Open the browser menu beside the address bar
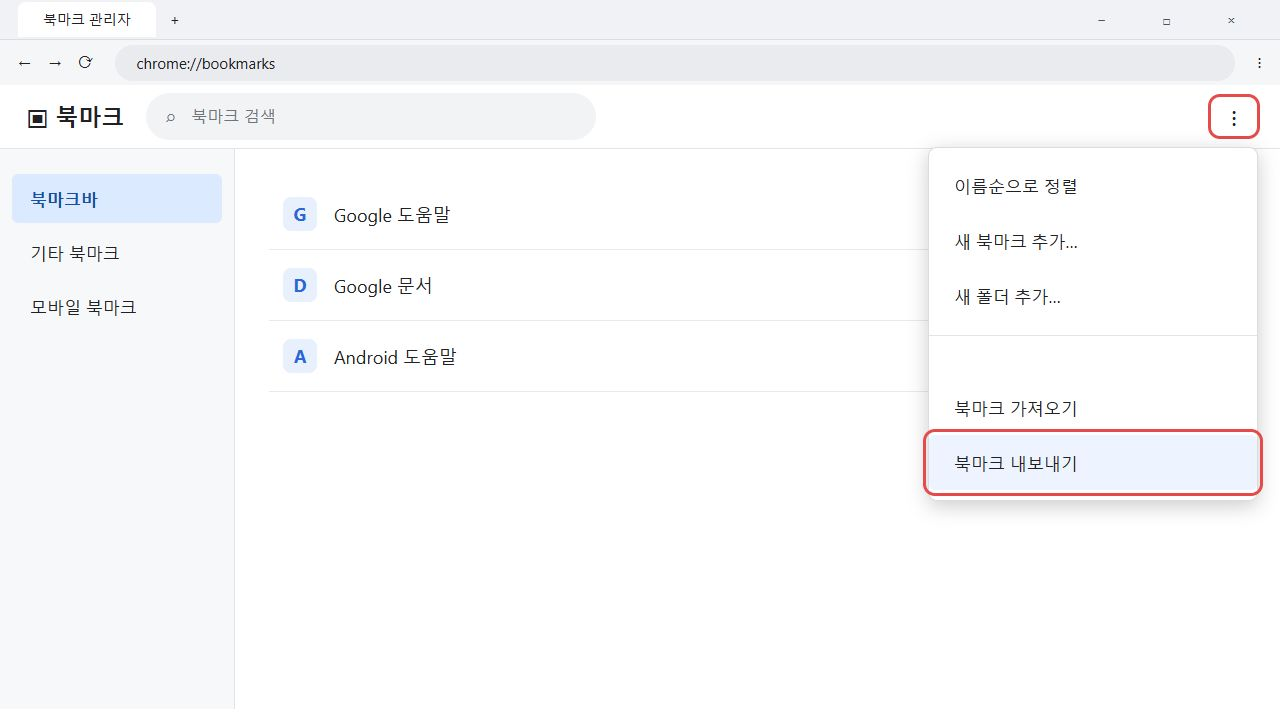Viewport: 1280px width, 720px height. pos(1259,63)
